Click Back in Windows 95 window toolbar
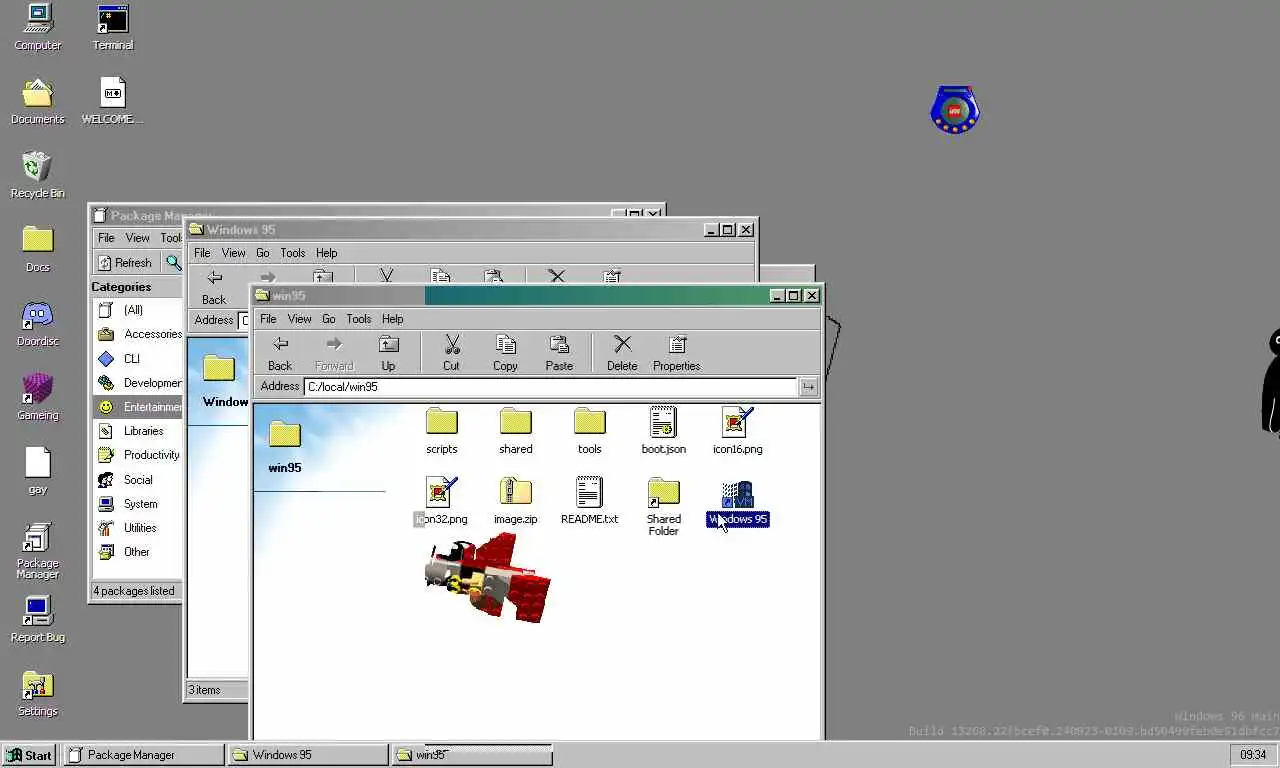 tap(214, 287)
